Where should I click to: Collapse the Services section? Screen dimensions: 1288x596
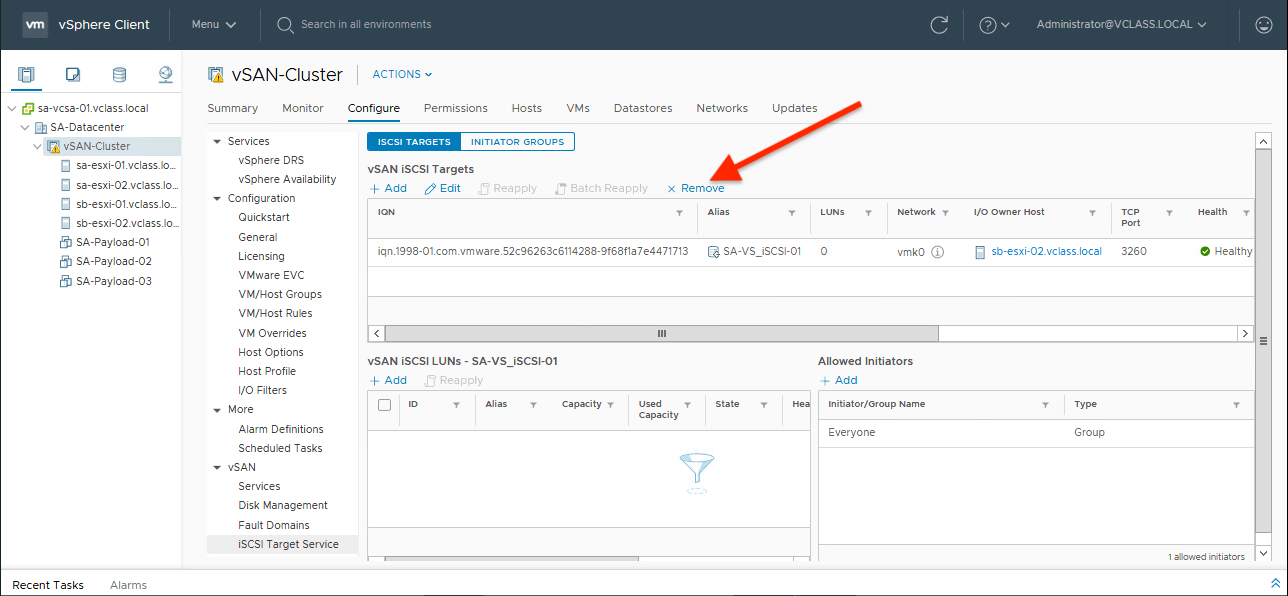217,142
